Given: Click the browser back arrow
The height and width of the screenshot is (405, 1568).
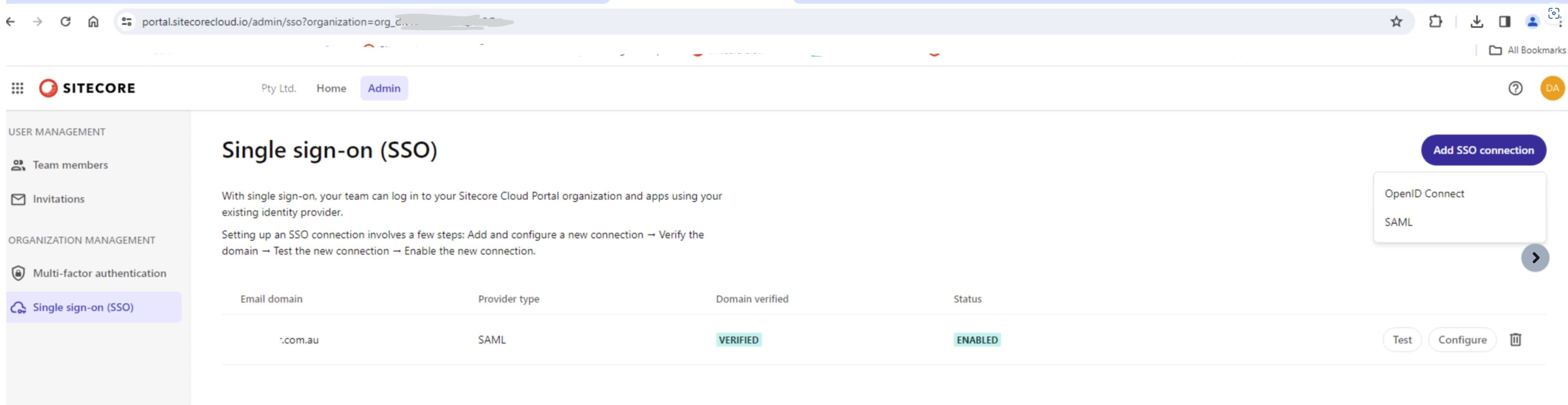Looking at the screenshot, I should (10, 22).
